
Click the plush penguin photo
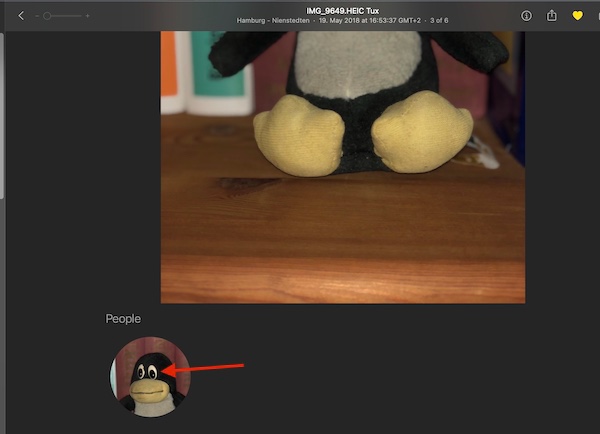point(343,167)
